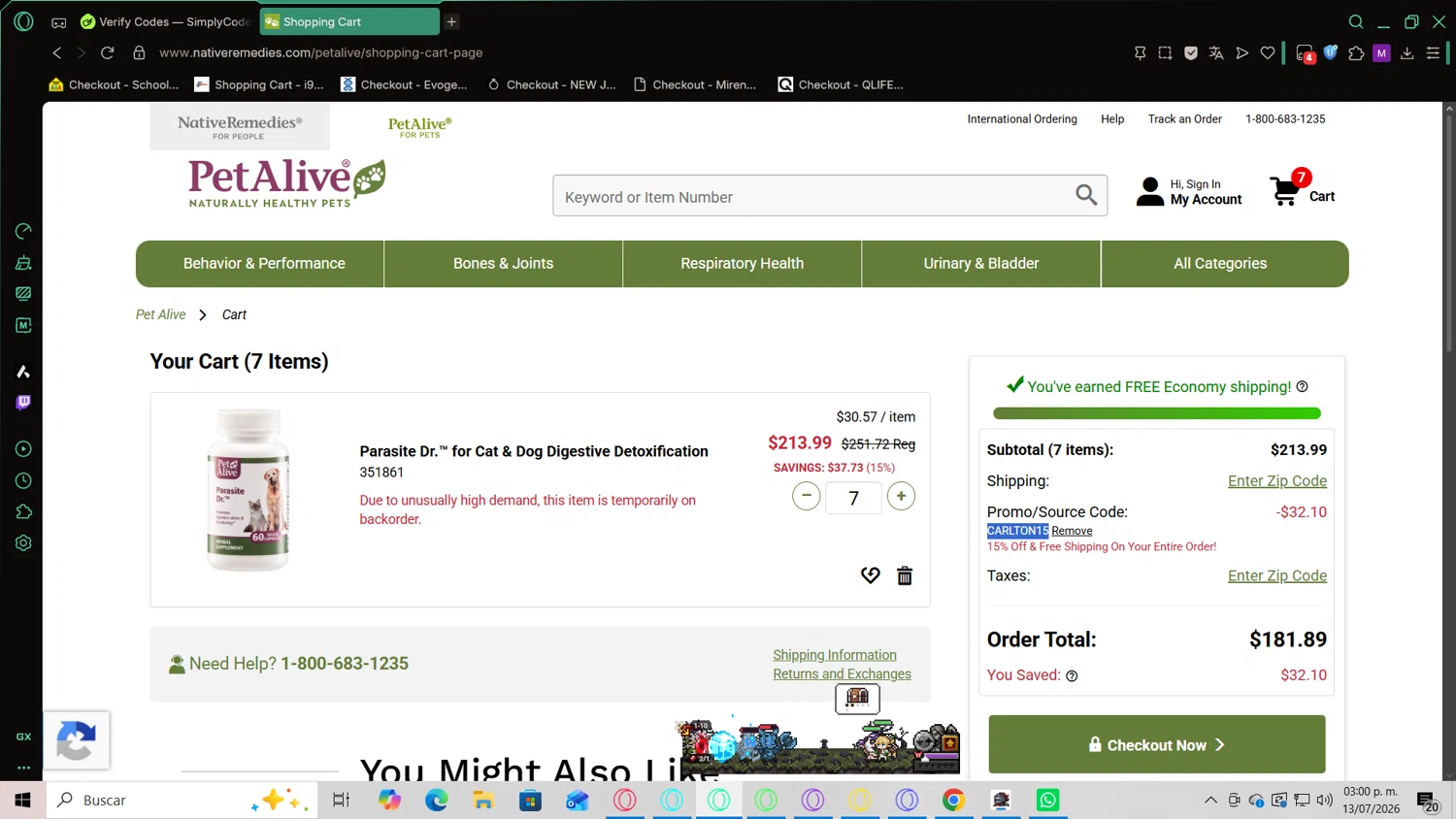The height and width of the screenshot is (819, 1456).
Task: Open the Returns and Exchanges link
Action: coord(842,674)
